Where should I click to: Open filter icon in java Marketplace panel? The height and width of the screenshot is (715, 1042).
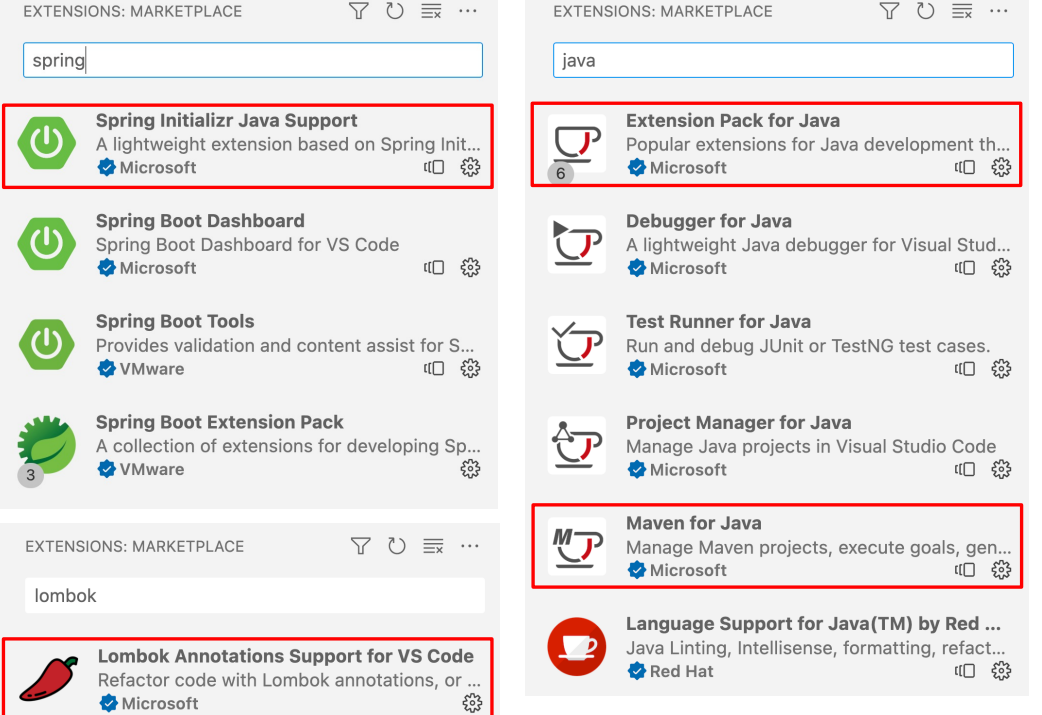889,11
